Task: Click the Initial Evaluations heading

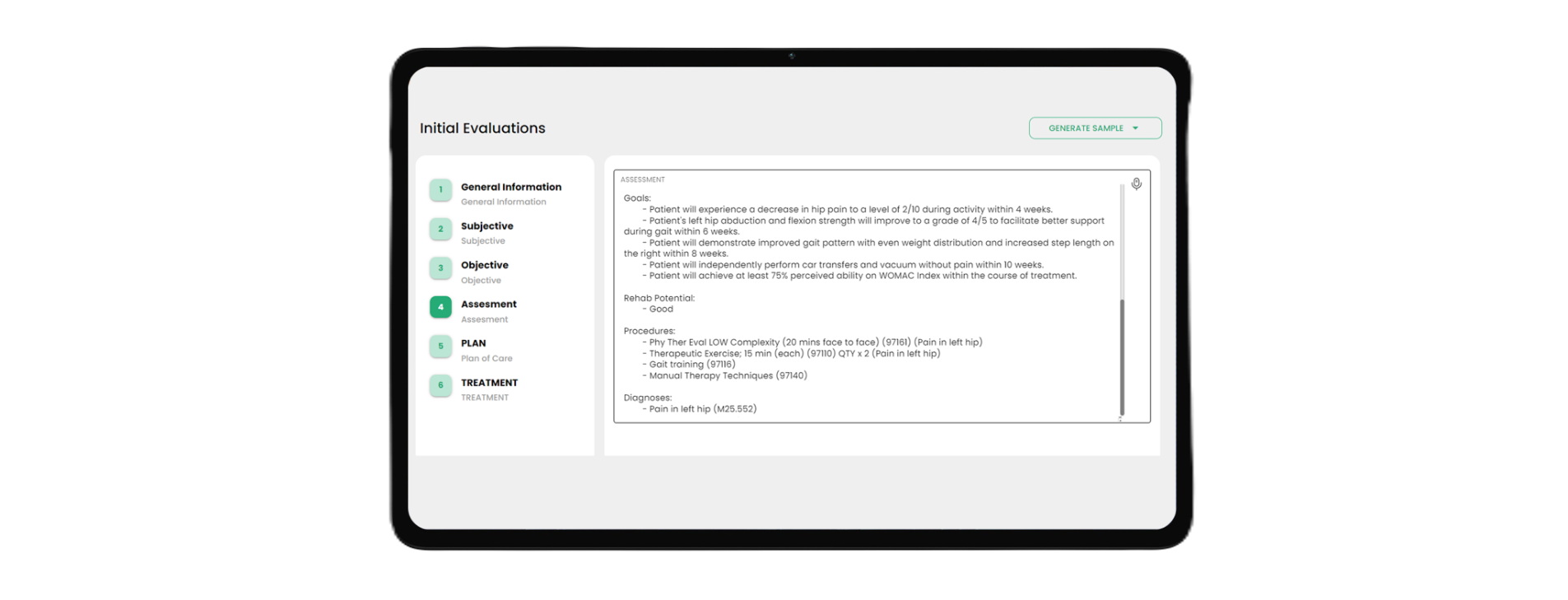Action: [x=482, y=128]
